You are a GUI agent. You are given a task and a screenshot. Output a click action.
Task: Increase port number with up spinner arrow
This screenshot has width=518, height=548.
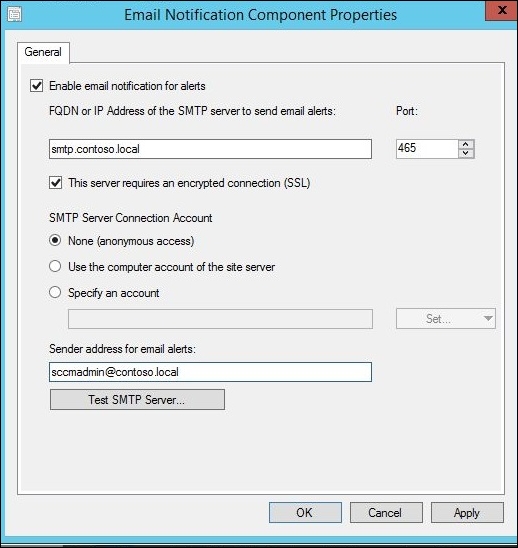coord(466,144)
